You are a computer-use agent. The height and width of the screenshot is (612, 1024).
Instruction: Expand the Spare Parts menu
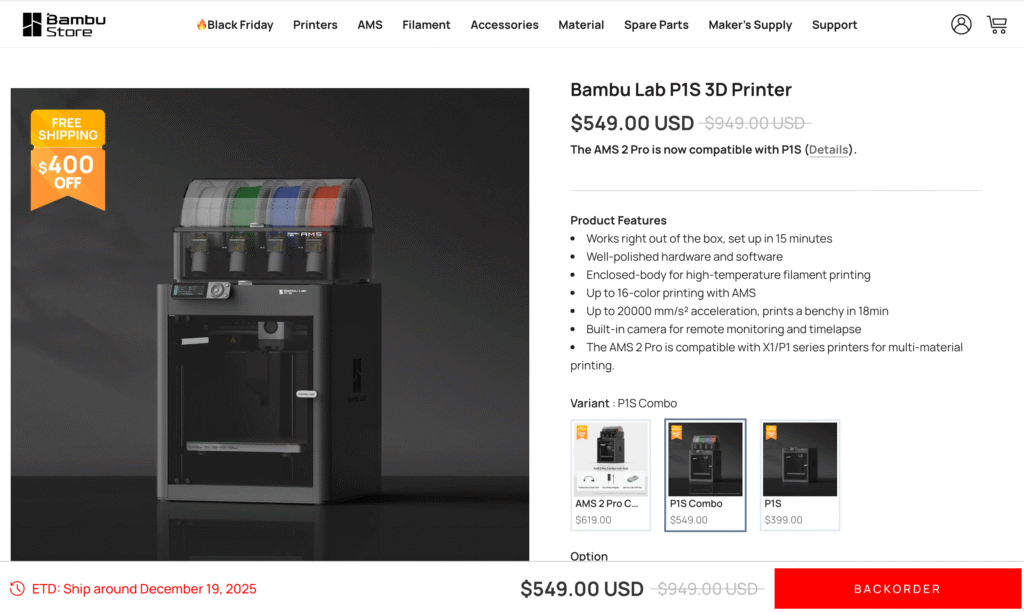656,25
